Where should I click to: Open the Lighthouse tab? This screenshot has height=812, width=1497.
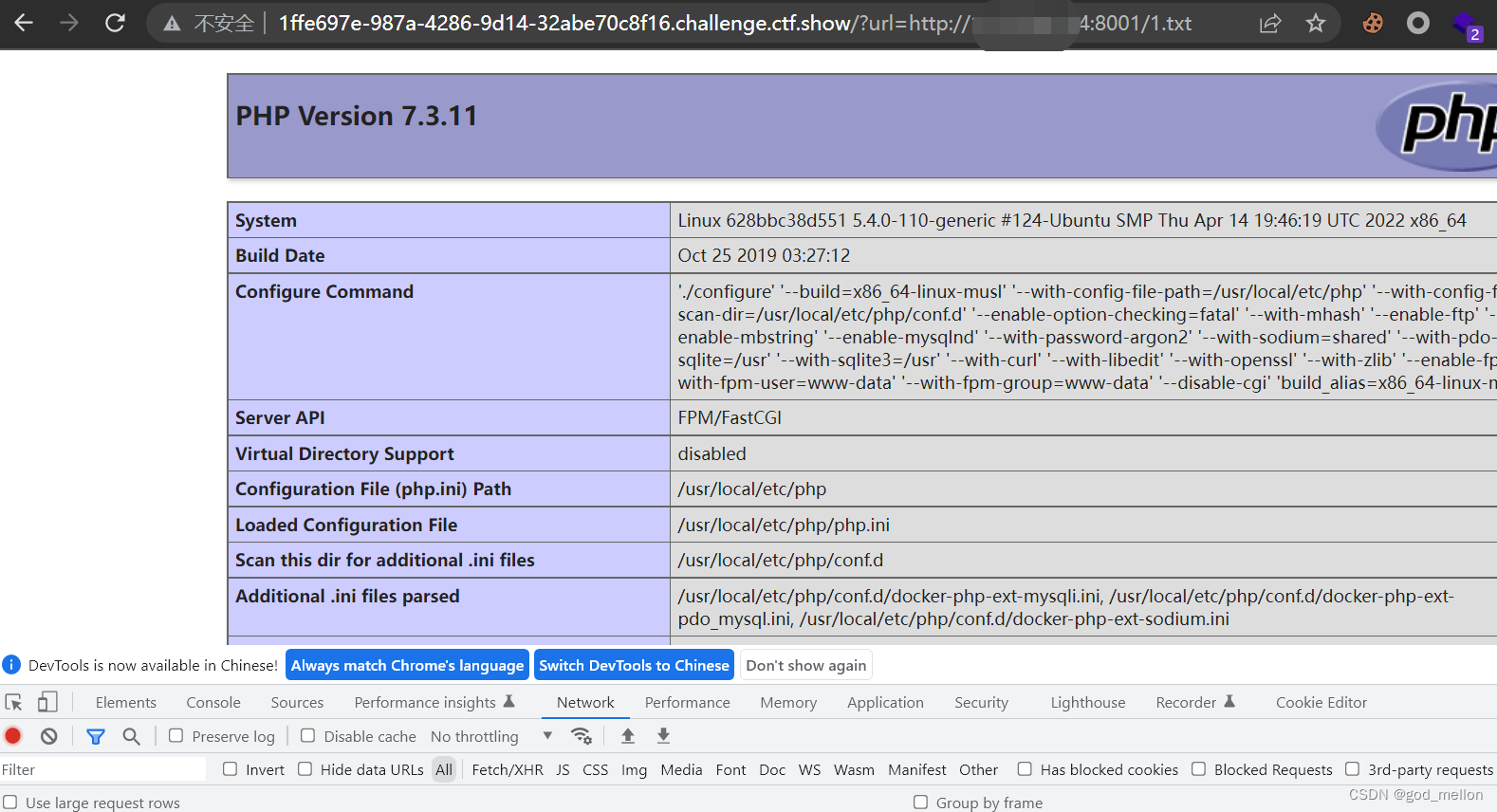(x=1088, y=703)
